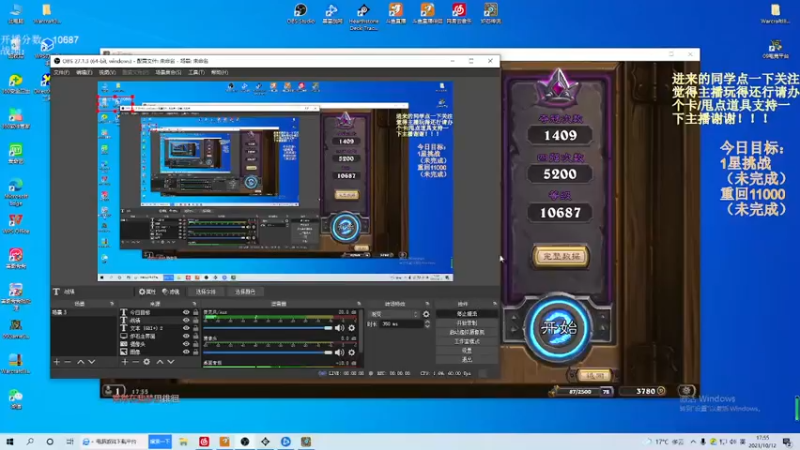The width and height of the screenshot is (800, 450).
Task: Click the 选择颜色 button
Action: click(x=245, y=292)
